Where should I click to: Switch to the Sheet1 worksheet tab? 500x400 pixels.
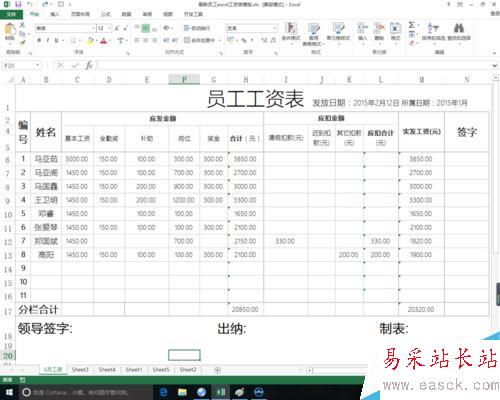[134, 370]
